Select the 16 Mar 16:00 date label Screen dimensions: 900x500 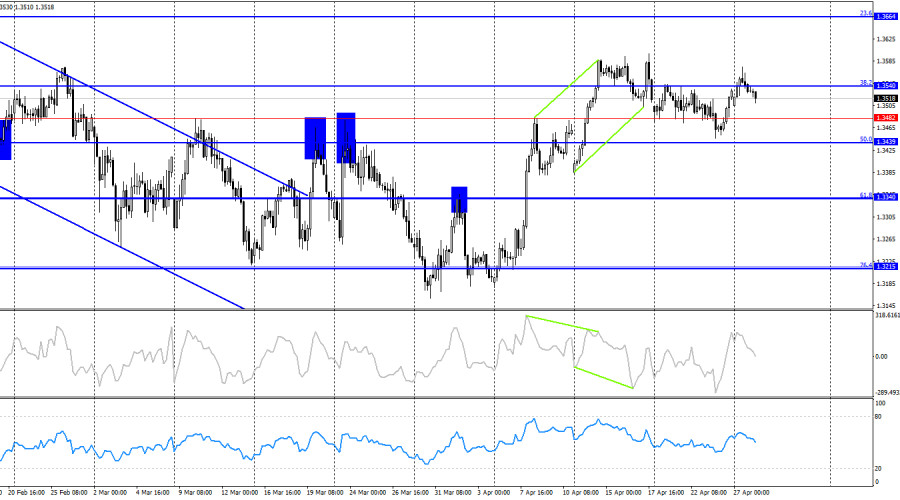pos(282,493)
